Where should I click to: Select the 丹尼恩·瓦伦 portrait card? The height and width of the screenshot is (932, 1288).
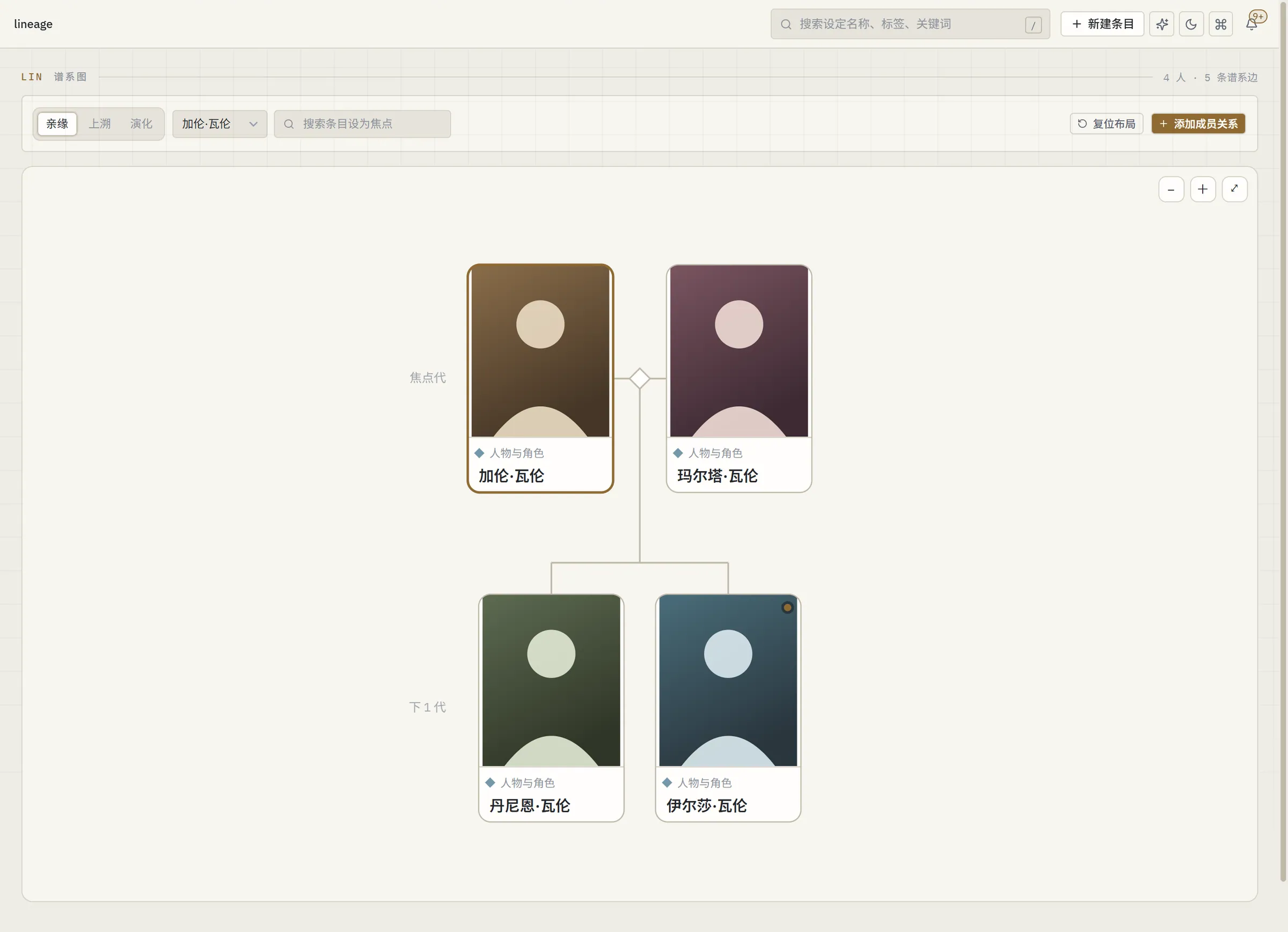551,708
